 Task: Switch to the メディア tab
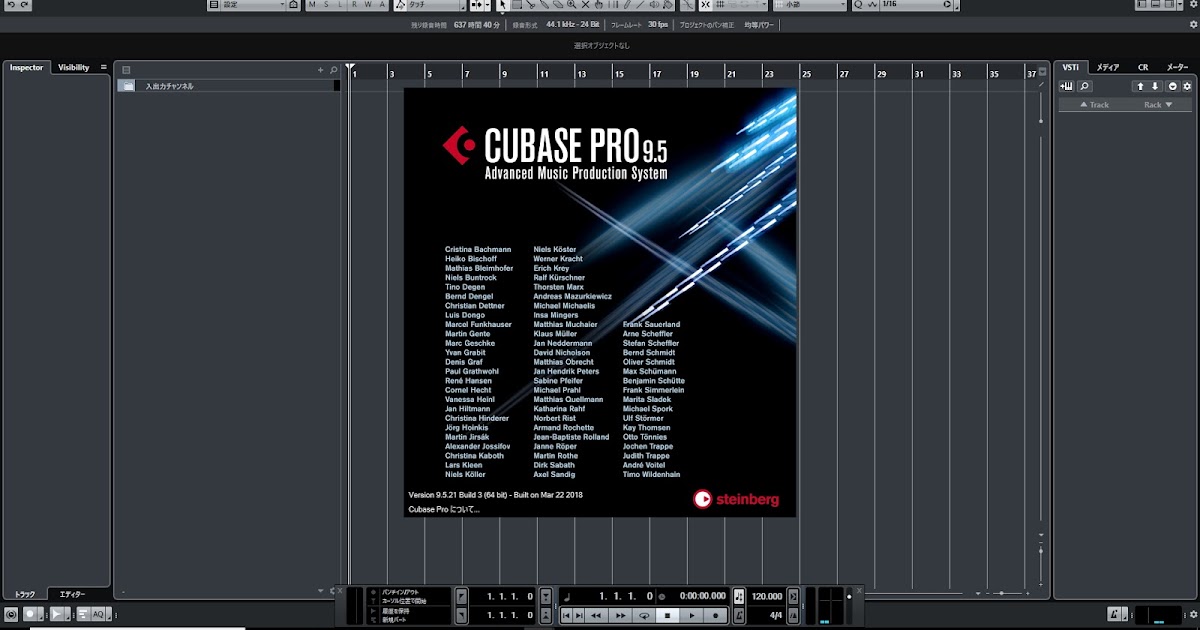(x=1107, y=67)
